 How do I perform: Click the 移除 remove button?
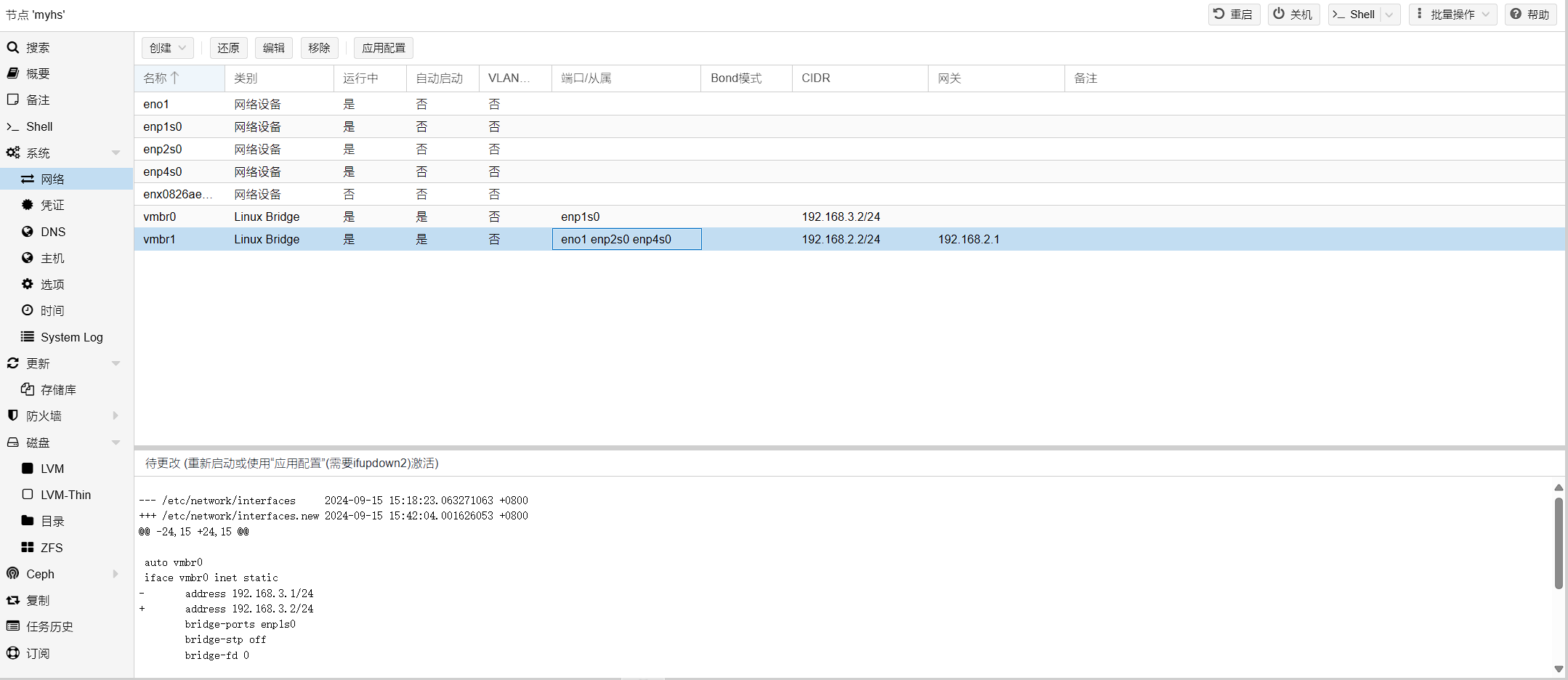coord(320,48)
